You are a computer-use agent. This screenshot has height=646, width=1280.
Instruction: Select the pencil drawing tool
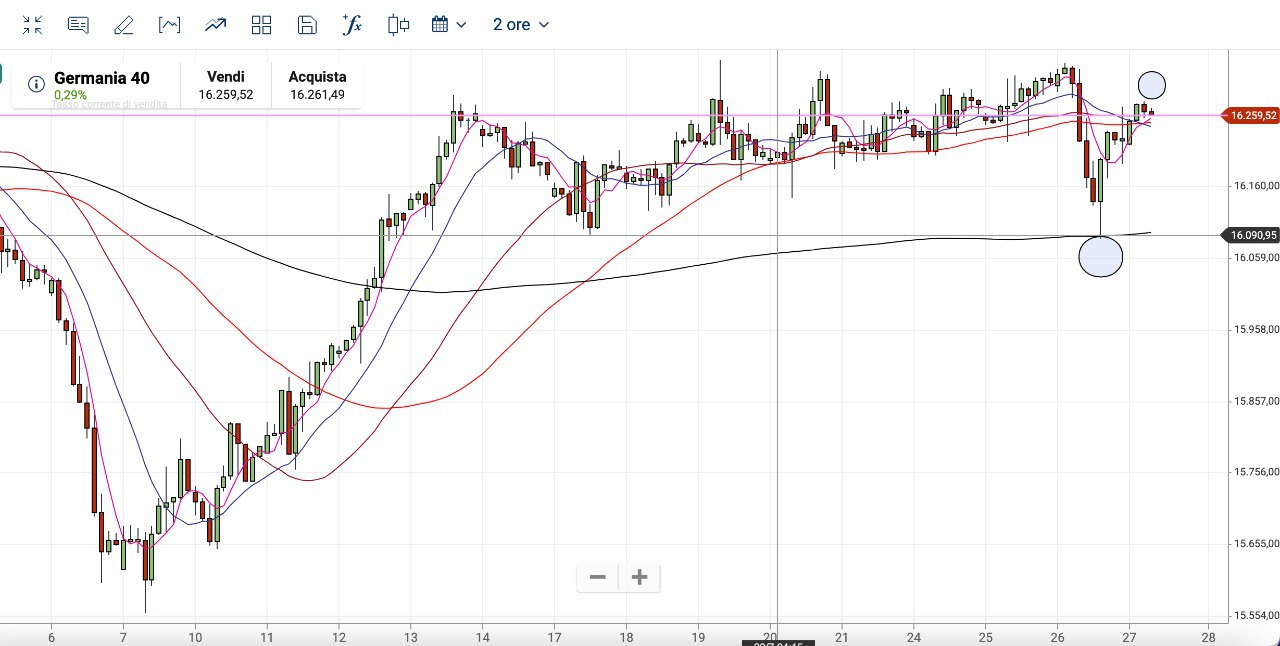click(124, 25)
